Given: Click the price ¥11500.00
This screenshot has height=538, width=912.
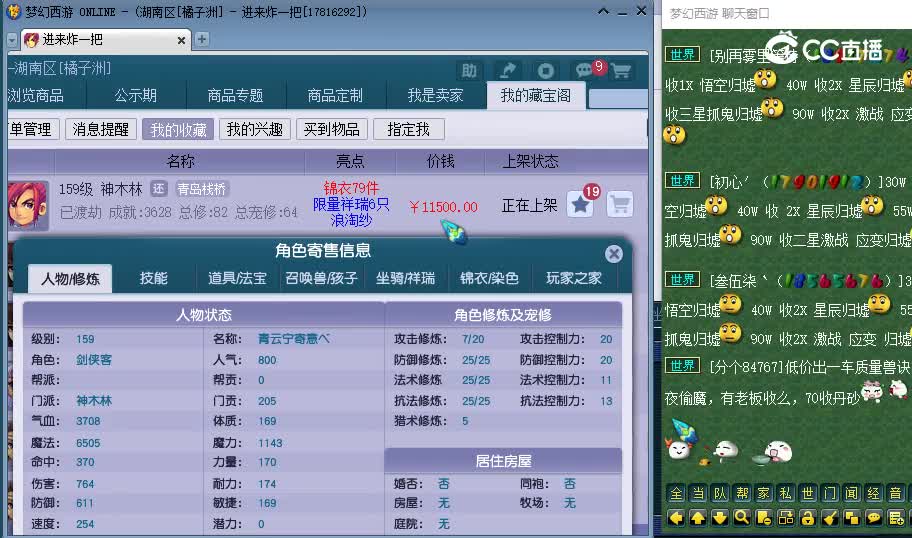Looking at the screenshot, I should point(443,207).
